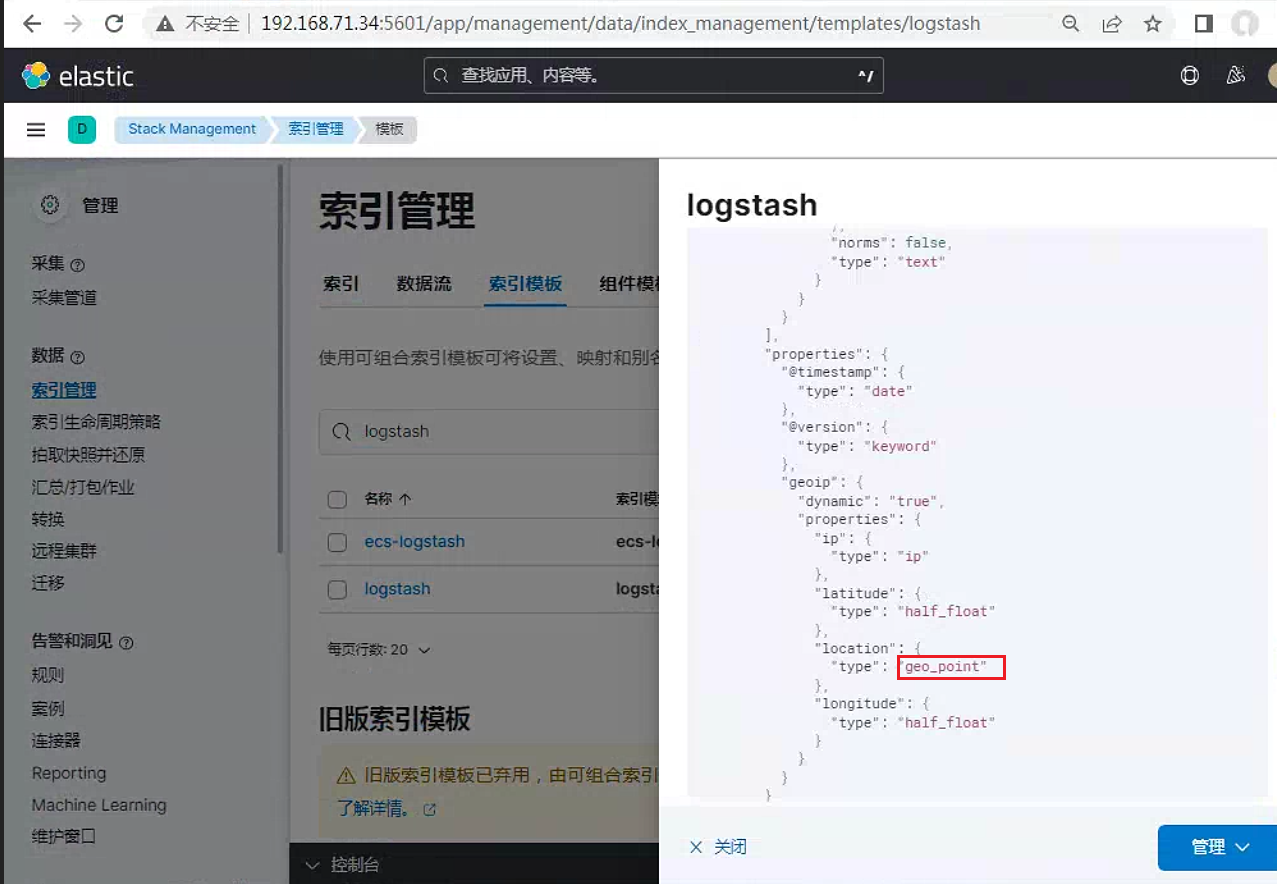Click the 索引管理 breadcrumb
This screenshot has height=884, width=1277.
click(x=315, y=129)
